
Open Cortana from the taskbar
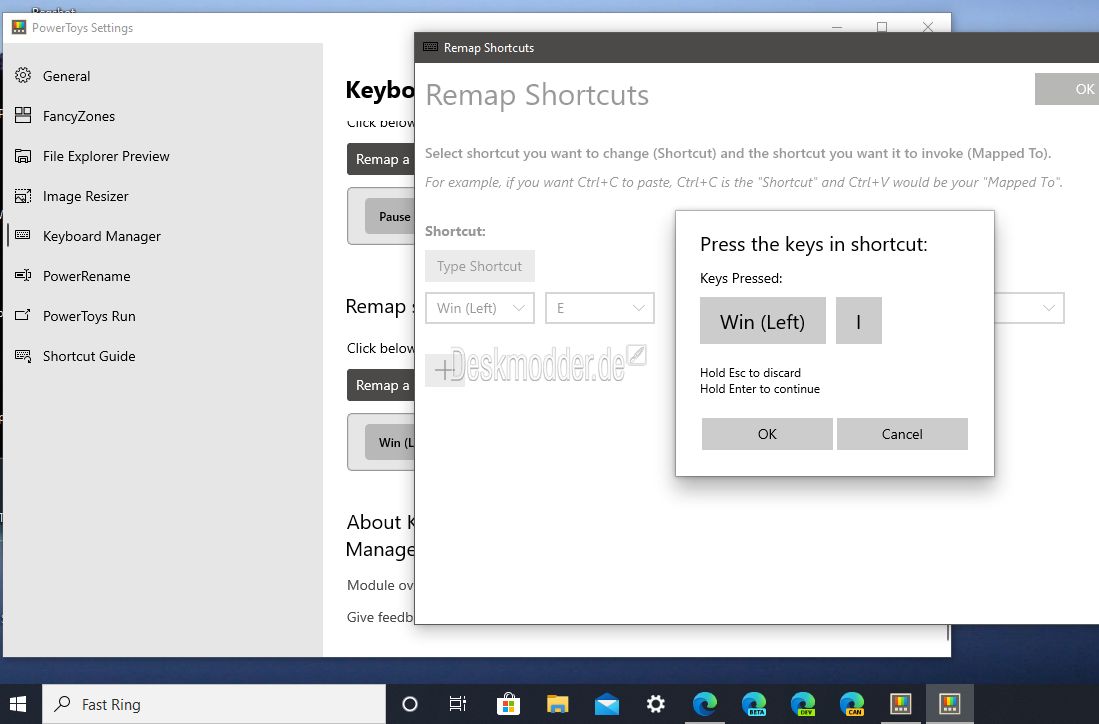coord(410,704)
